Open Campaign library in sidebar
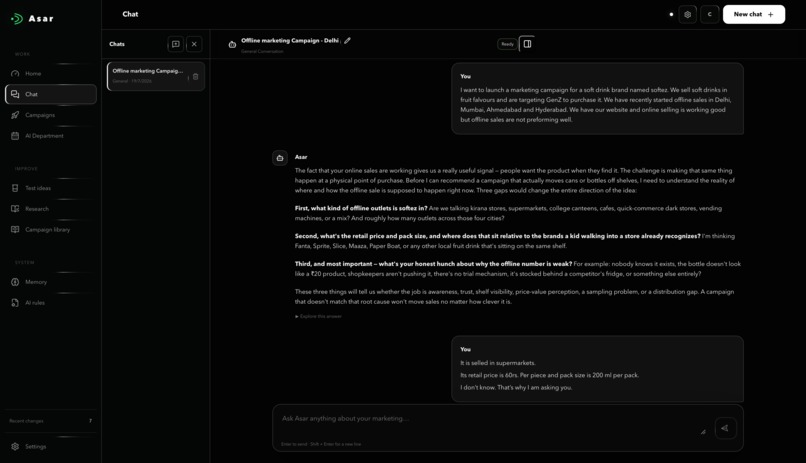This screenshot has height=463, width=806. [50, 230]
